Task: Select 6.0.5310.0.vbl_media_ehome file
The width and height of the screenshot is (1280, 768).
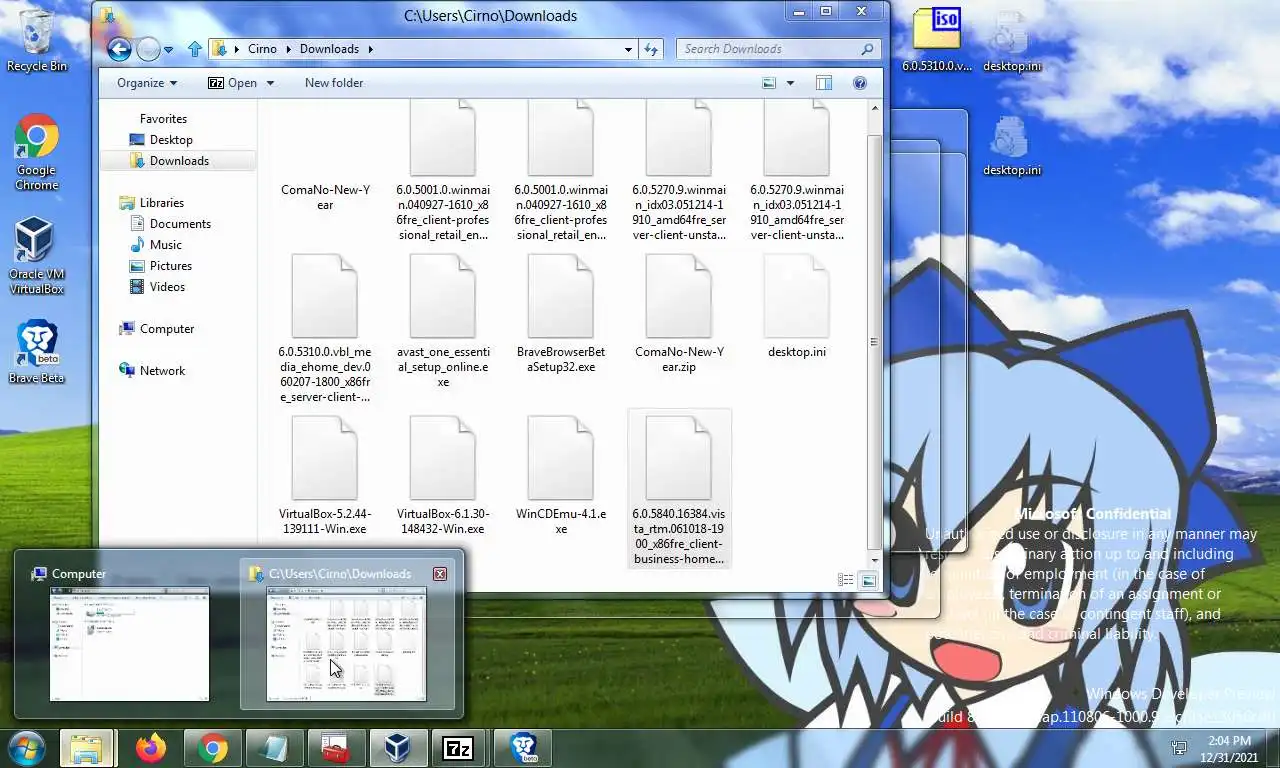Action: click(x=325, y=330)
